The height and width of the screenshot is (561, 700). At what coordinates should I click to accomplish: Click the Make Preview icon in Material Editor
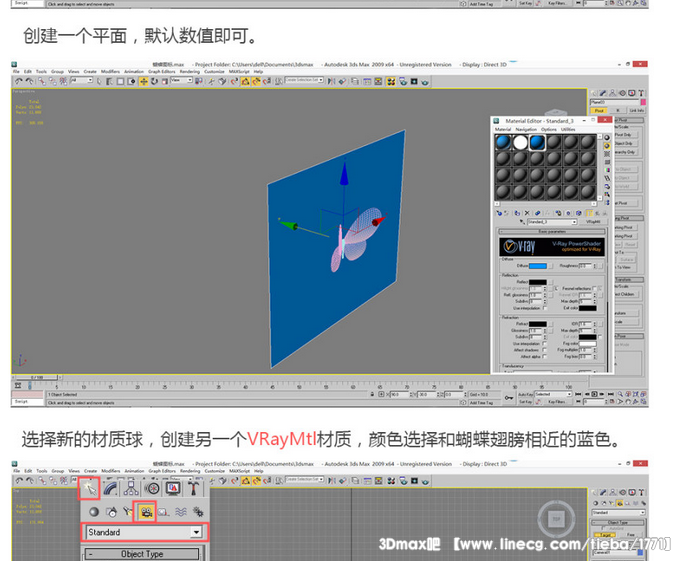[607, 178]
